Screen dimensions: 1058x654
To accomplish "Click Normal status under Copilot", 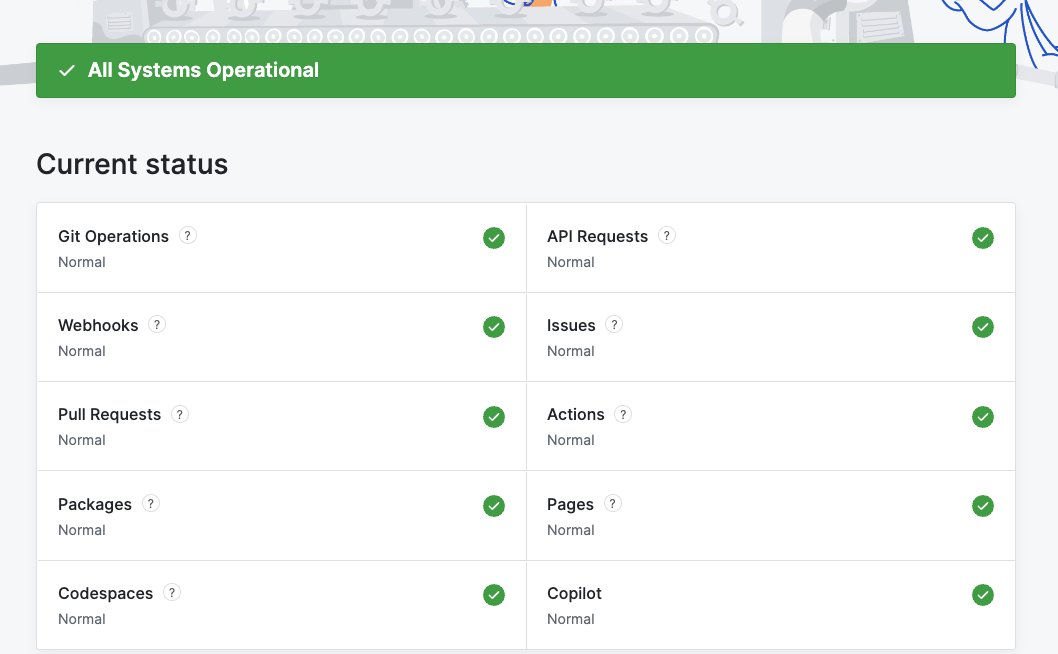I will [570, 619].
